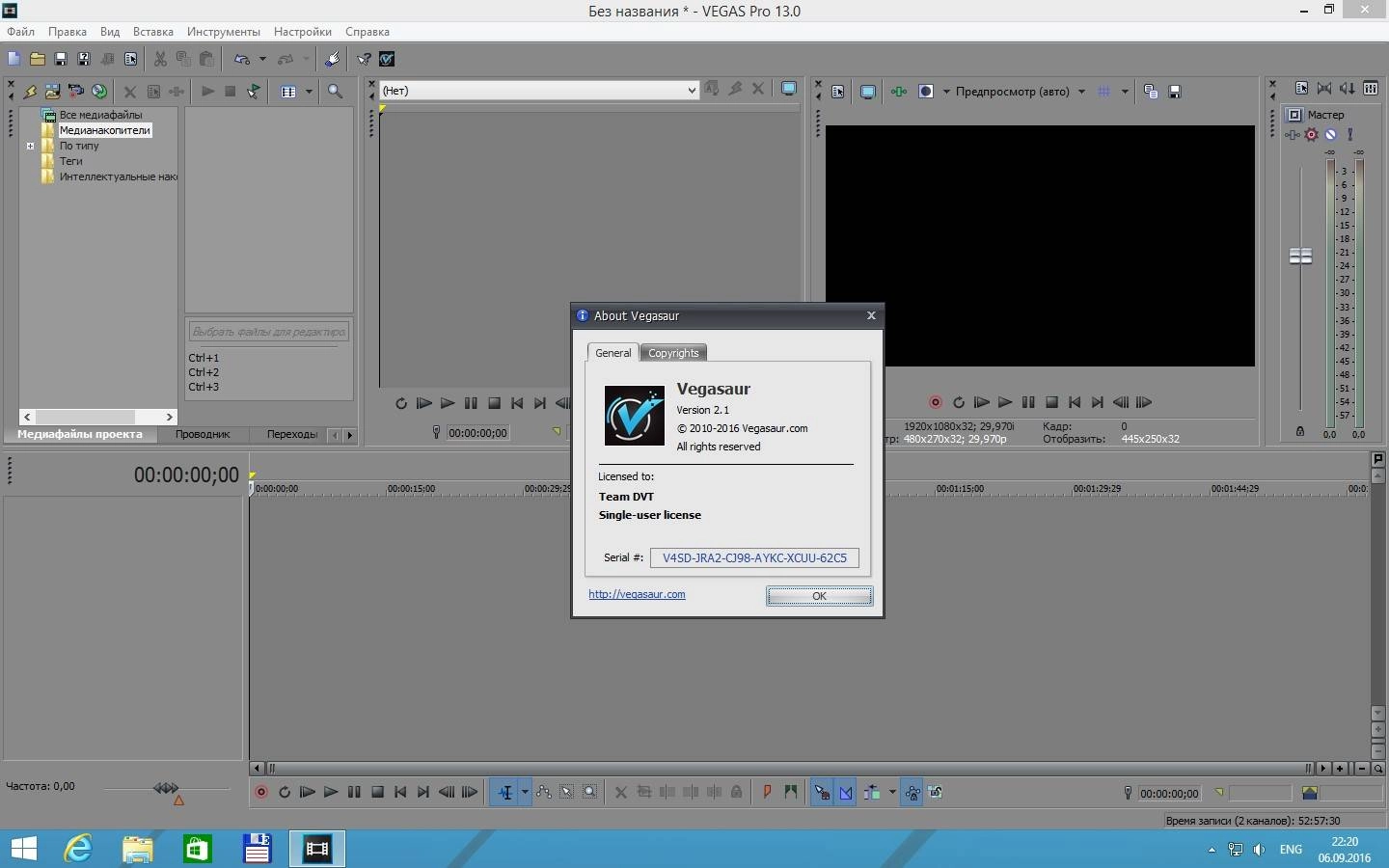Open Undo history dropdown arrow
1389x868 pixels.
pyautogui.click(x=262, y=59)
